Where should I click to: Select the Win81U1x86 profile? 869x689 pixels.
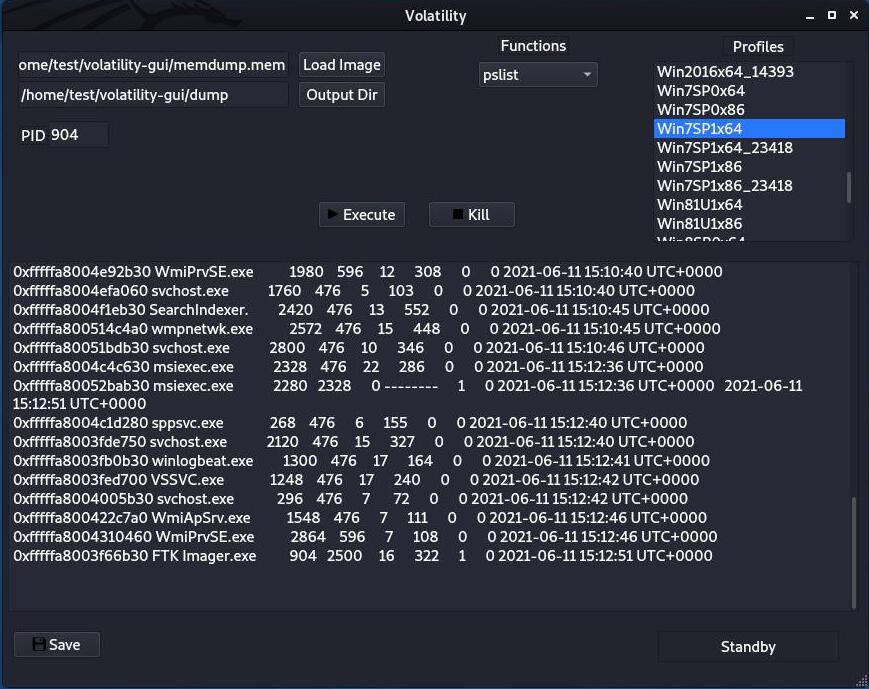749,223
